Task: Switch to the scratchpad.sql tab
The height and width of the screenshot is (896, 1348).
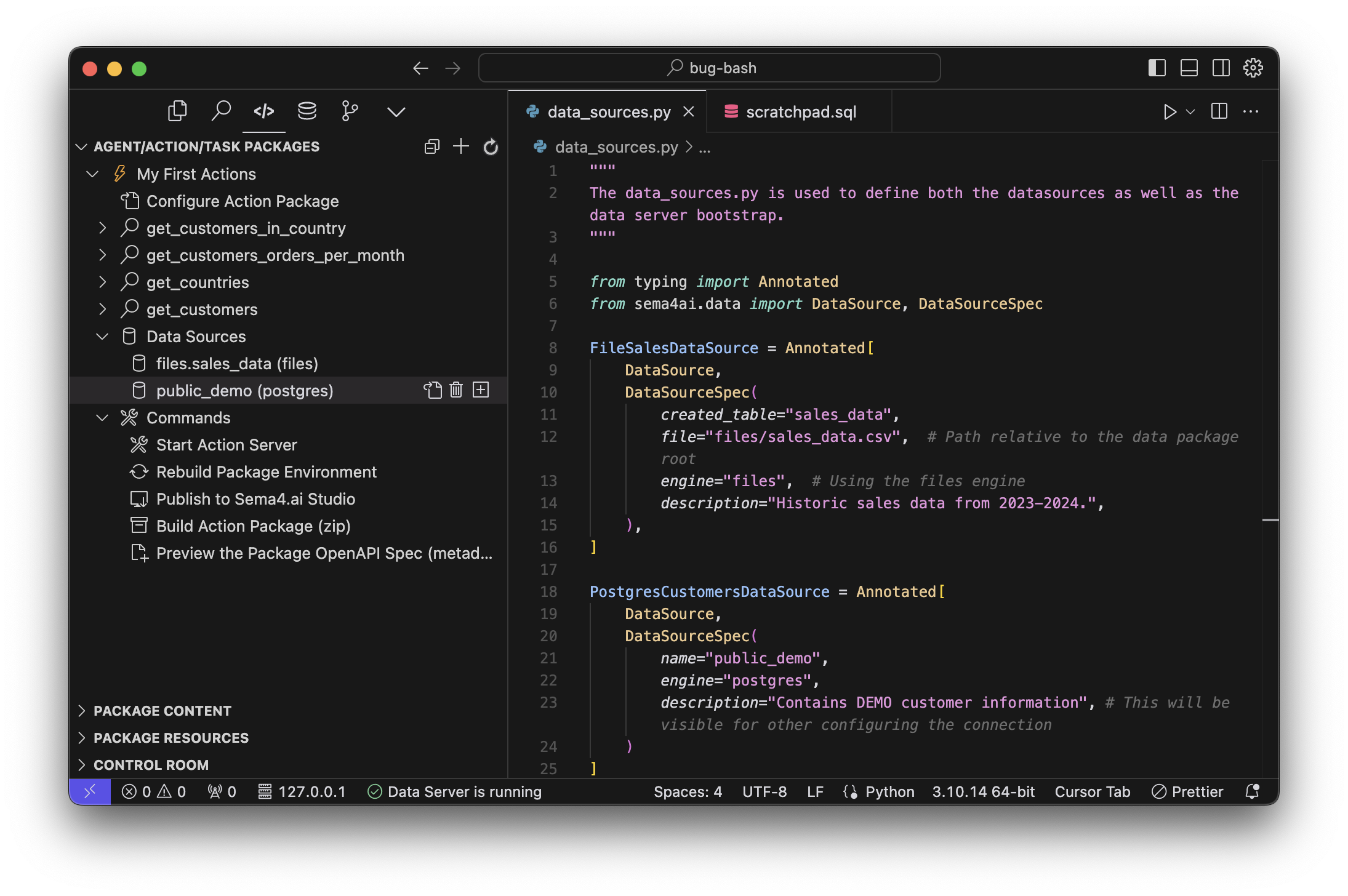Action: pyautogui.click(x=799, y=112)
